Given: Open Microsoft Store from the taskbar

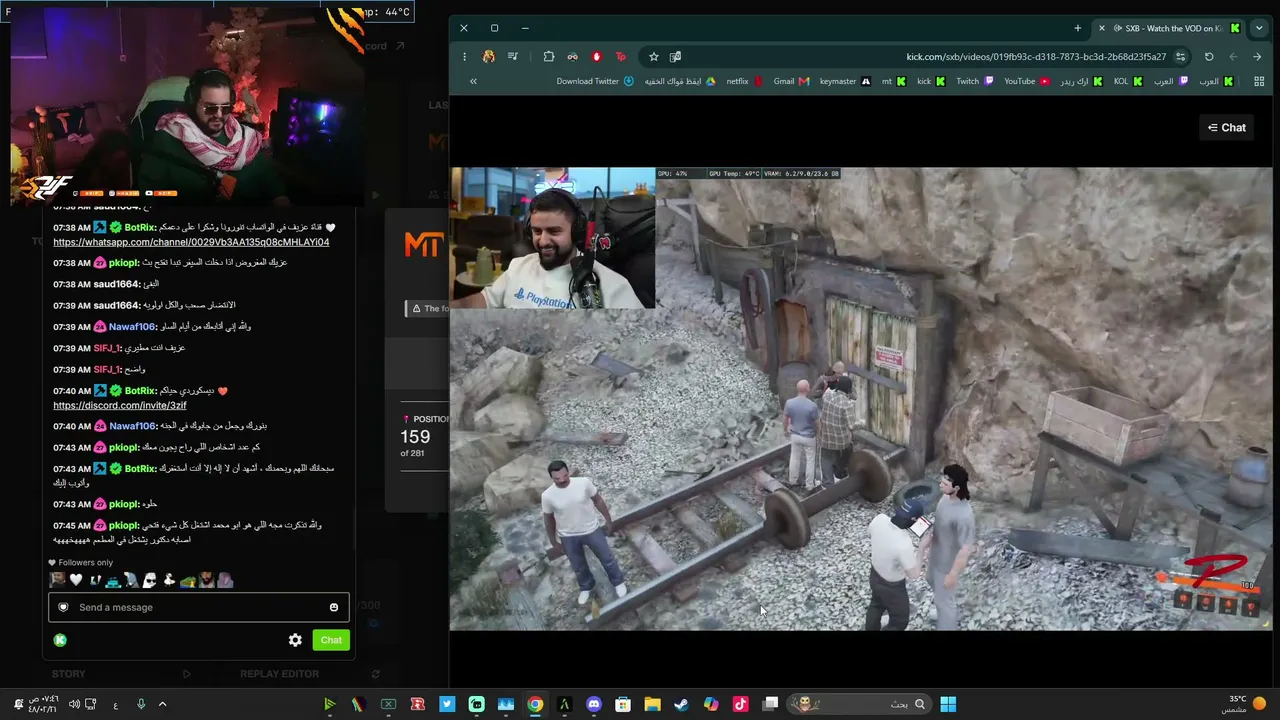Looking at the screenshot, I should 623,704.
